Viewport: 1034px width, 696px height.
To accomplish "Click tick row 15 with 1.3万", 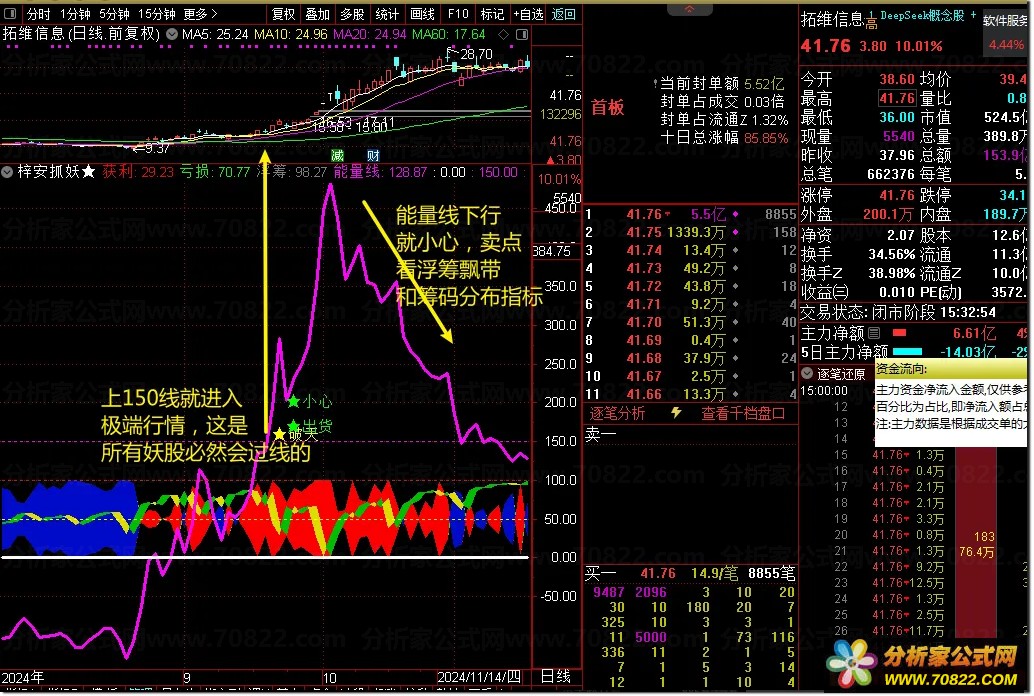I will [x=890, y=455].
